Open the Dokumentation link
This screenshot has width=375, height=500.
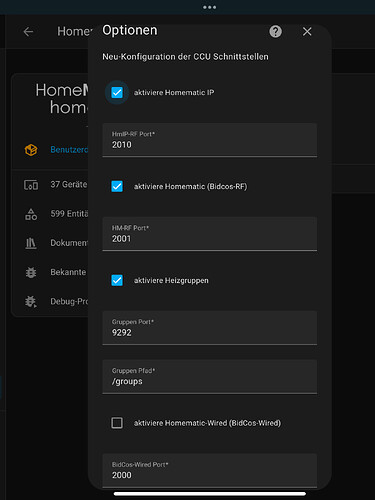[x=69, y=243]
